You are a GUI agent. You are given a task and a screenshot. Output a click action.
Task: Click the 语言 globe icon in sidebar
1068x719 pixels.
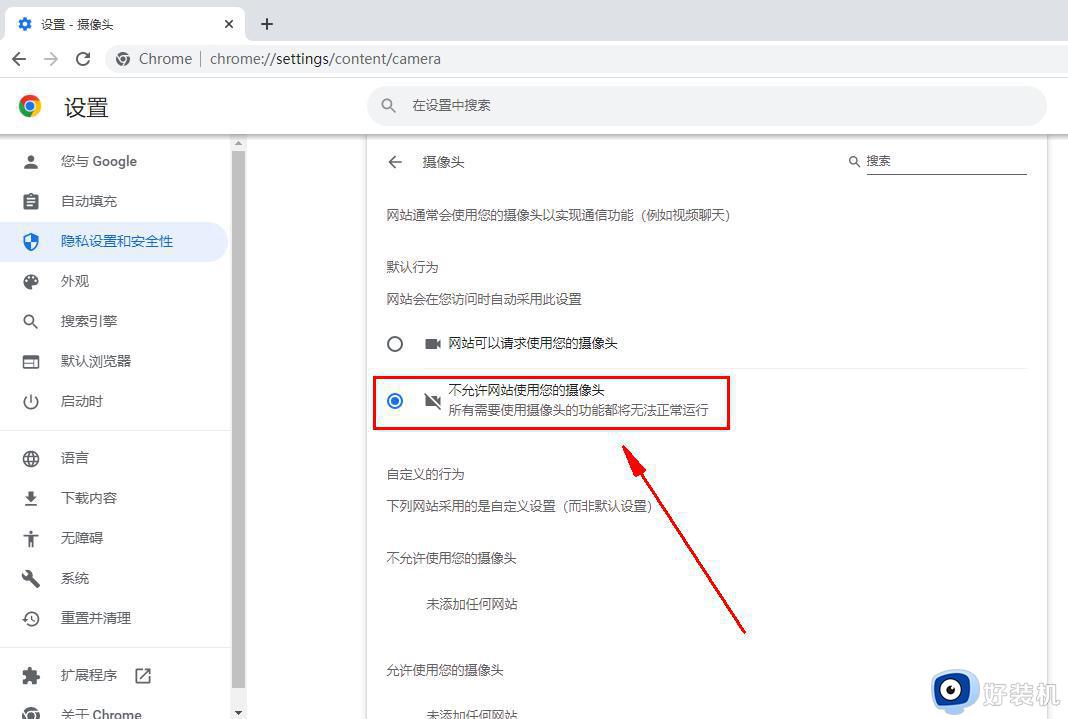[31, 458]
